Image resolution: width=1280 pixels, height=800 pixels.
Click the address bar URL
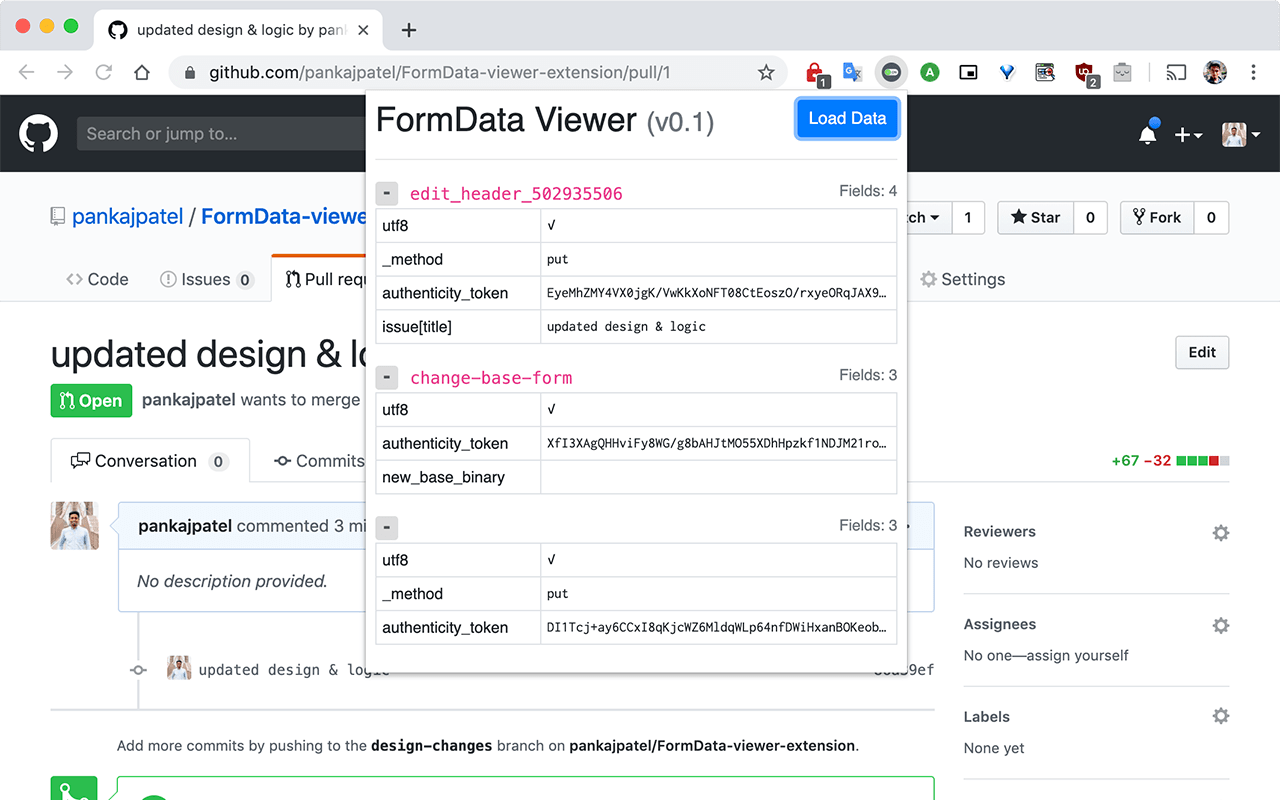pyautogui.click(x=439, y=72)
